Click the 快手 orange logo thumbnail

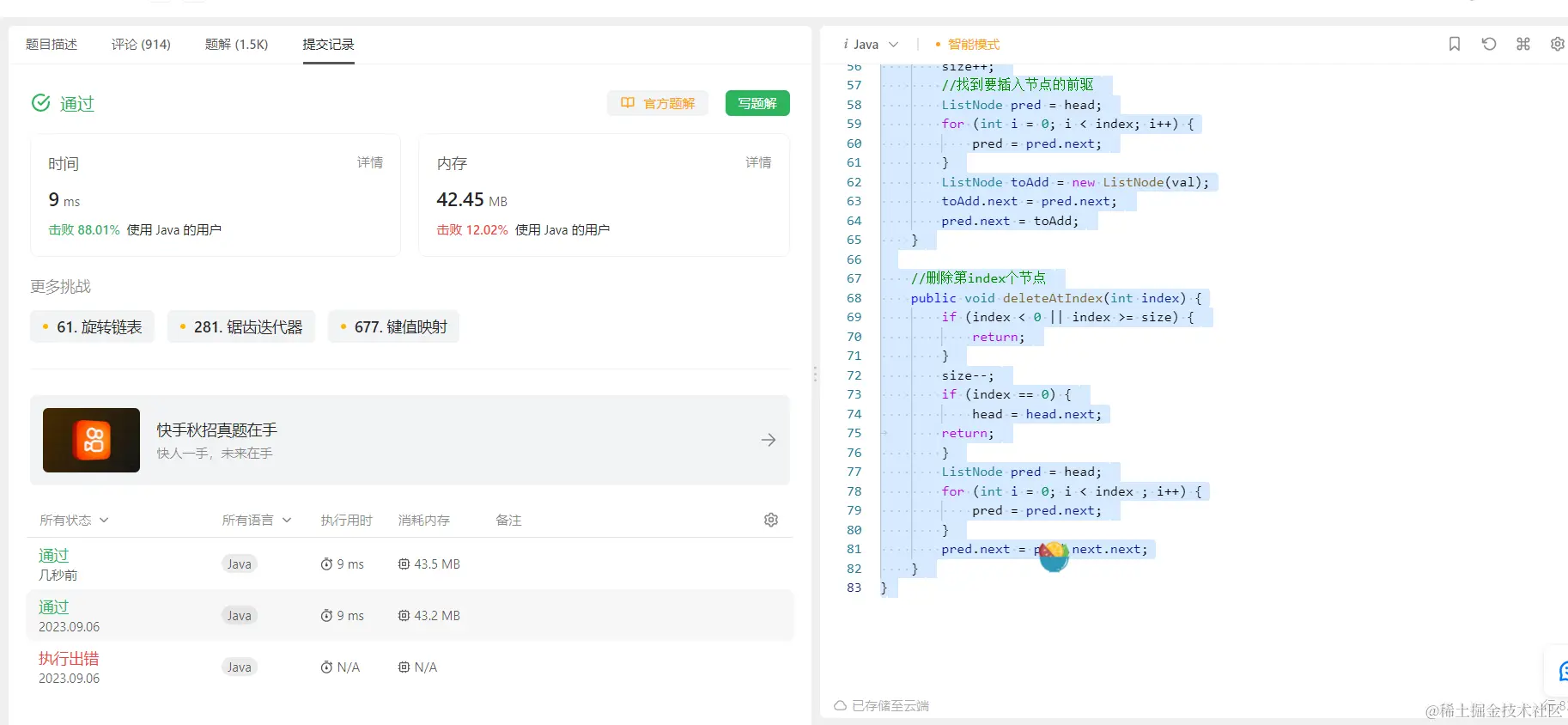92,440
